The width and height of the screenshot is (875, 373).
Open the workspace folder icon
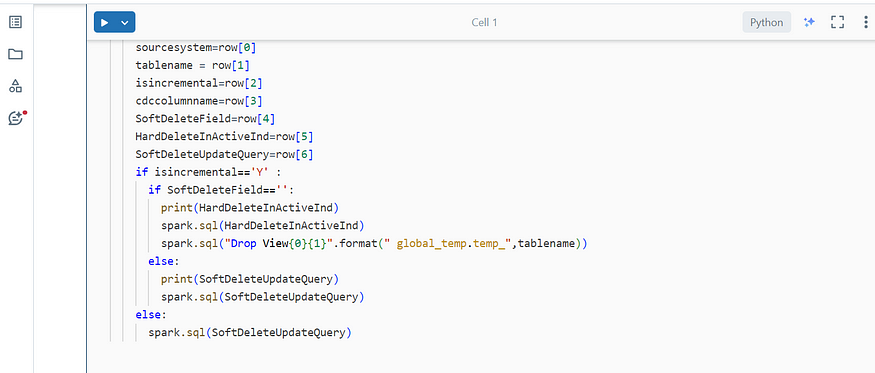click(16, 54)
